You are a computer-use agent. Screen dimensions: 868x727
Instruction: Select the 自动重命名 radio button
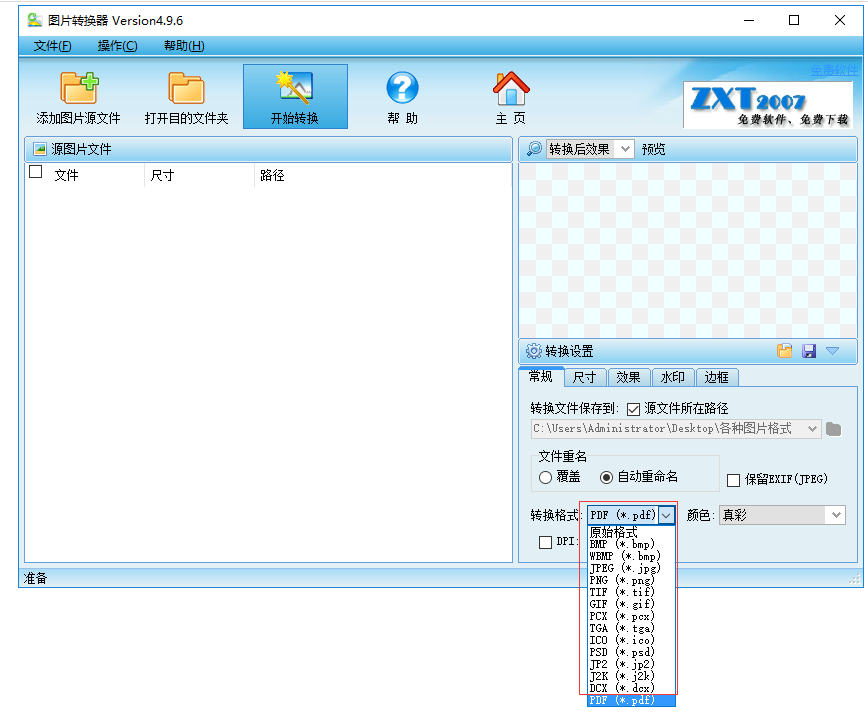point(607,477)
